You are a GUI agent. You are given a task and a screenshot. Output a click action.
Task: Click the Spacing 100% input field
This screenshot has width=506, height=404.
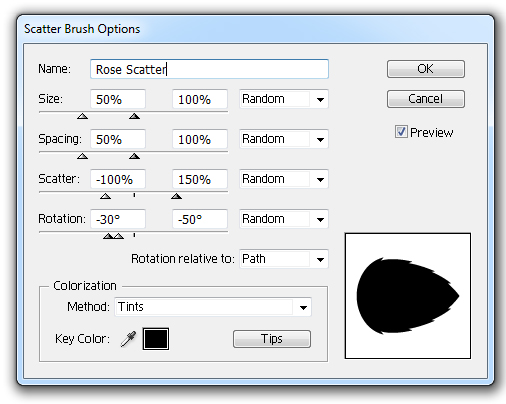point(200,139)
